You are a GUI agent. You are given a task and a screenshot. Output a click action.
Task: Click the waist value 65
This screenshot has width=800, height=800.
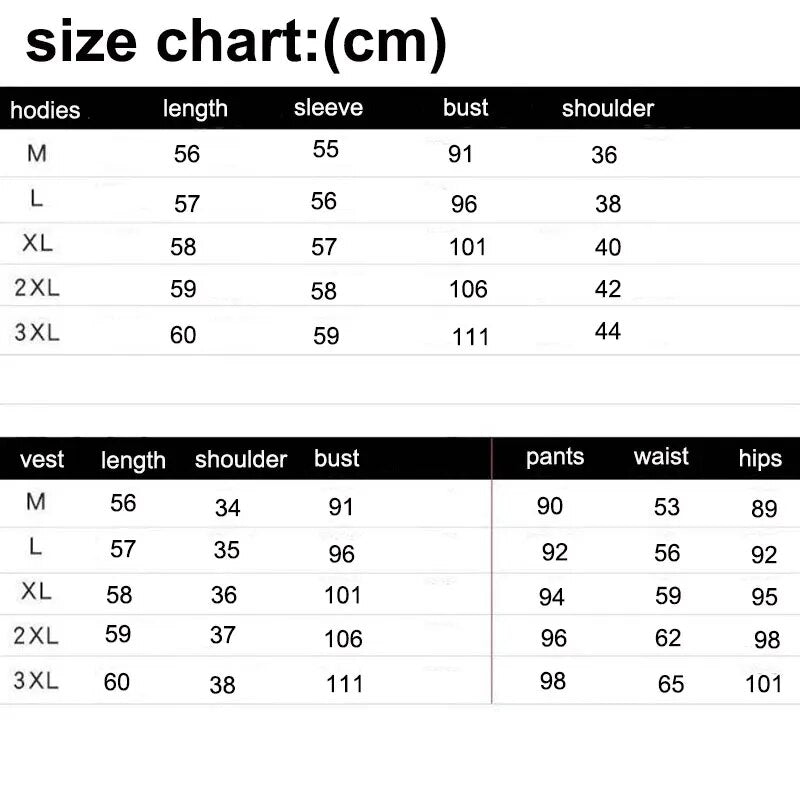pos(671,685)
